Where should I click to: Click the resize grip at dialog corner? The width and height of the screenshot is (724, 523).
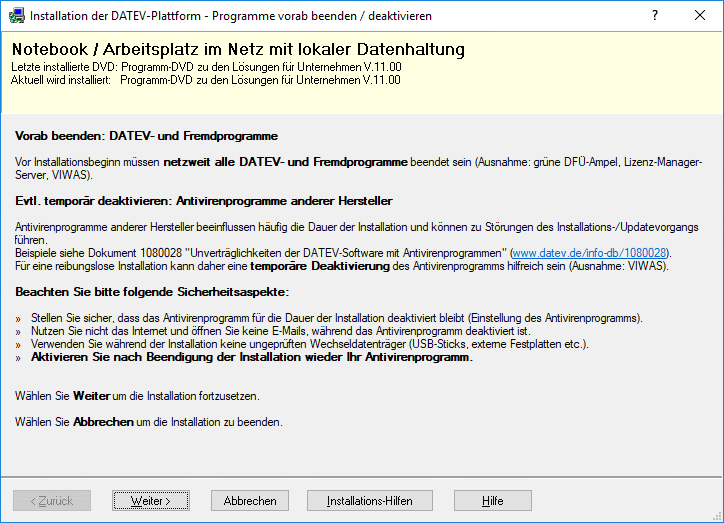pyautogui.click(x=718, y=517)
